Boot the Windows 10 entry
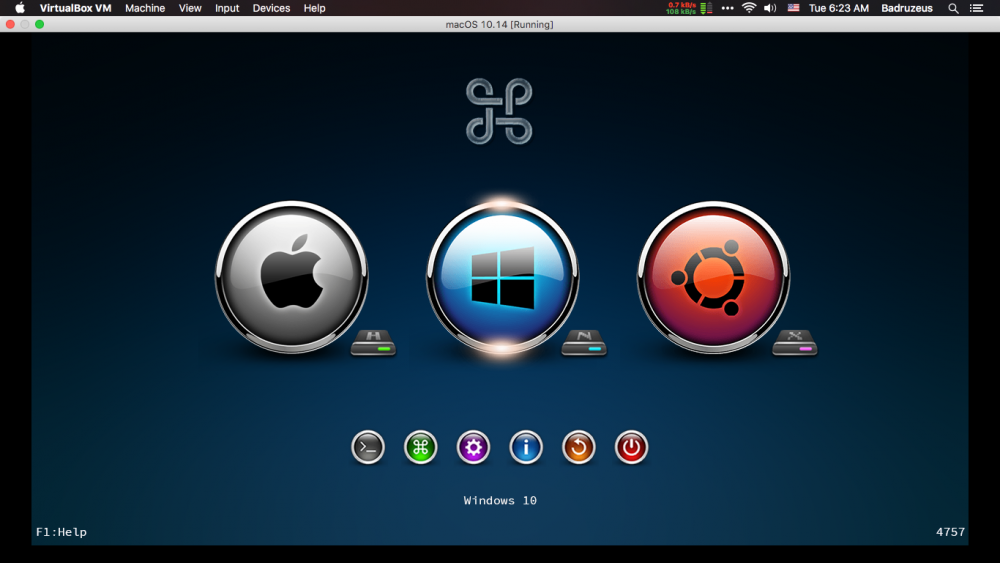The image size is (1000, 563). [x=503, y=277]
